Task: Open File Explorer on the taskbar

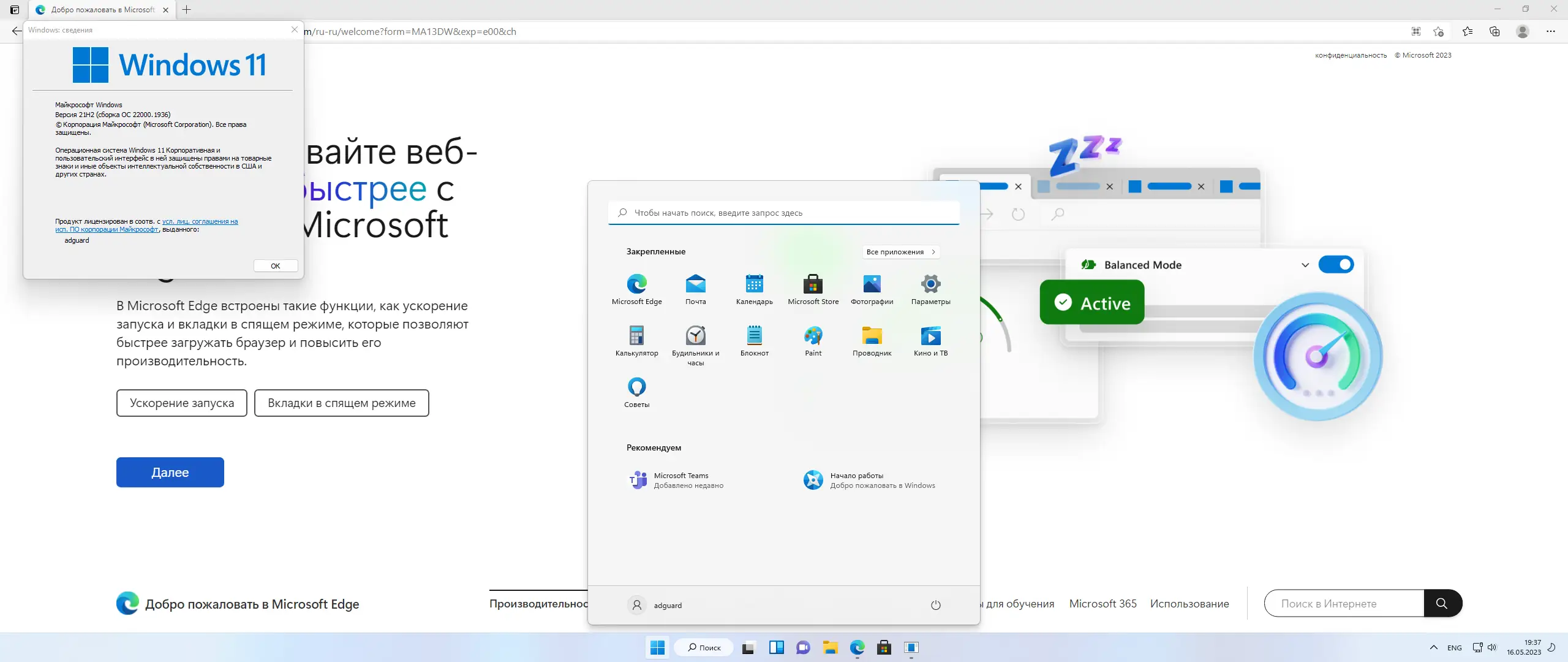Action: point(830,647)
